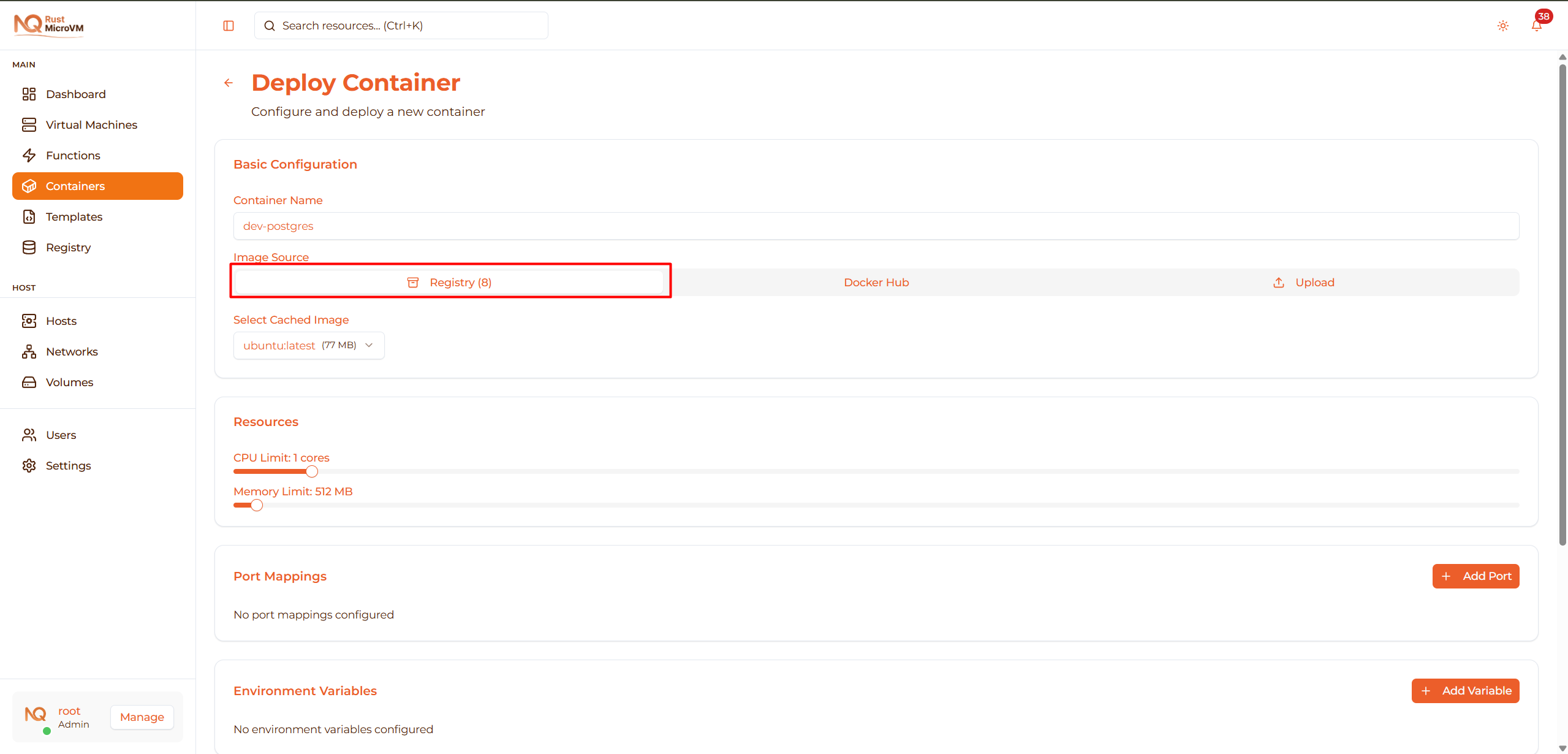Open the Users section
This screenshot has width=1568, height=754.
coord(61,435)
